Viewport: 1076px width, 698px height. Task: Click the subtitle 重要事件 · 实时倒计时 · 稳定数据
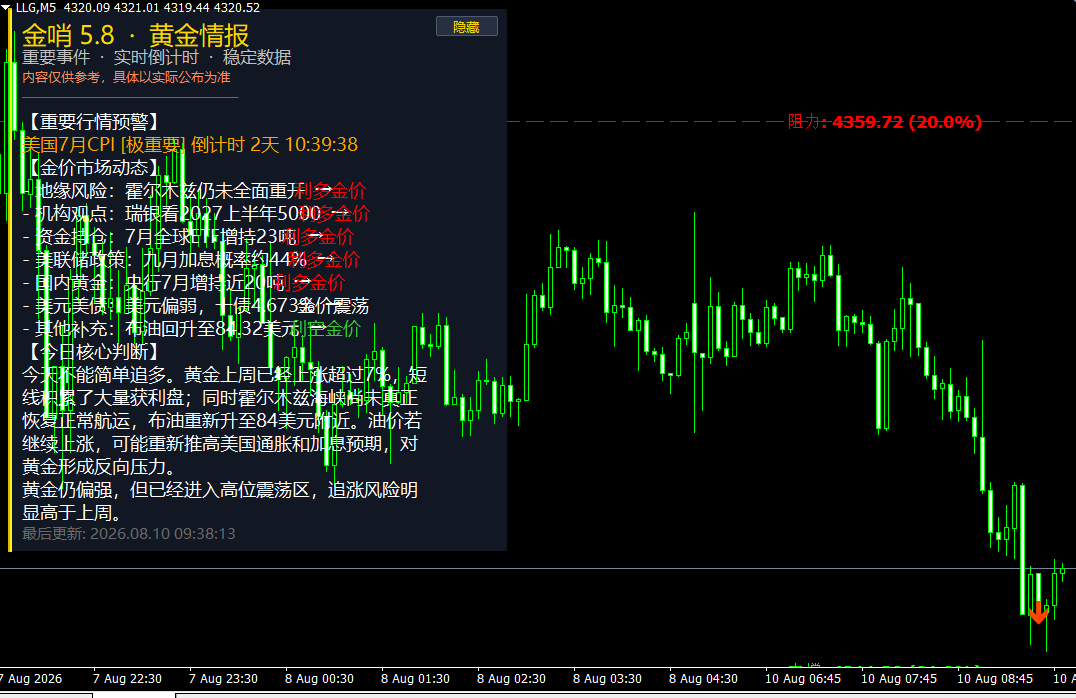point(156,58)
